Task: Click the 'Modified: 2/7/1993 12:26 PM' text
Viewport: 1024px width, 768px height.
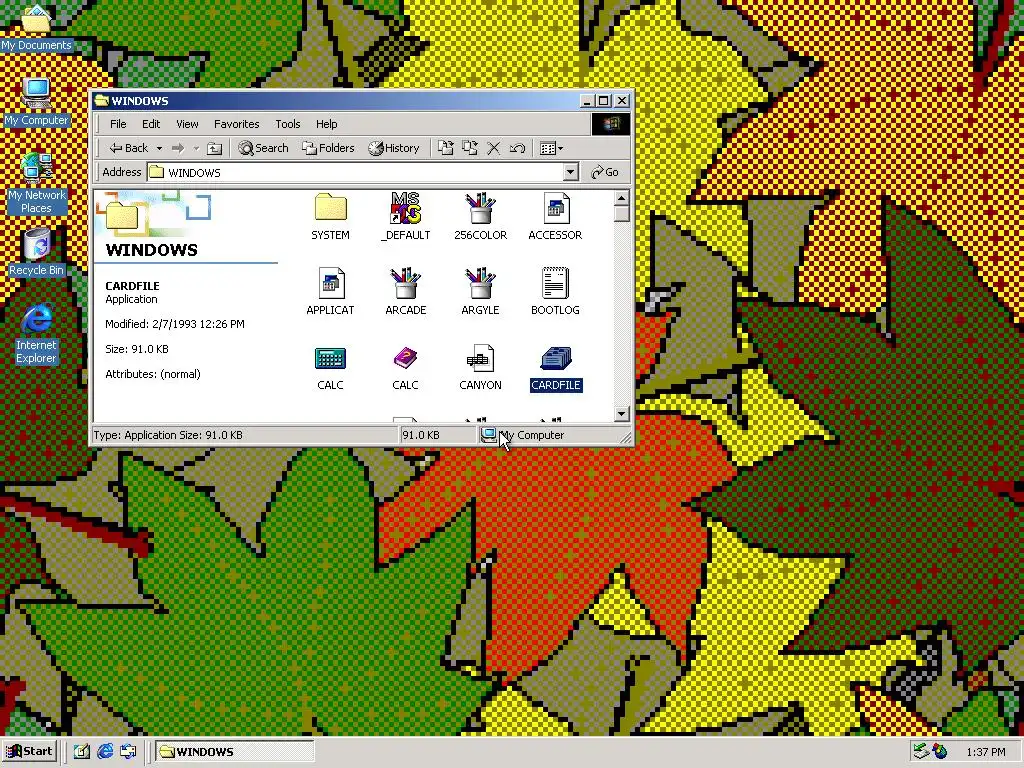Action: (175, 324)
